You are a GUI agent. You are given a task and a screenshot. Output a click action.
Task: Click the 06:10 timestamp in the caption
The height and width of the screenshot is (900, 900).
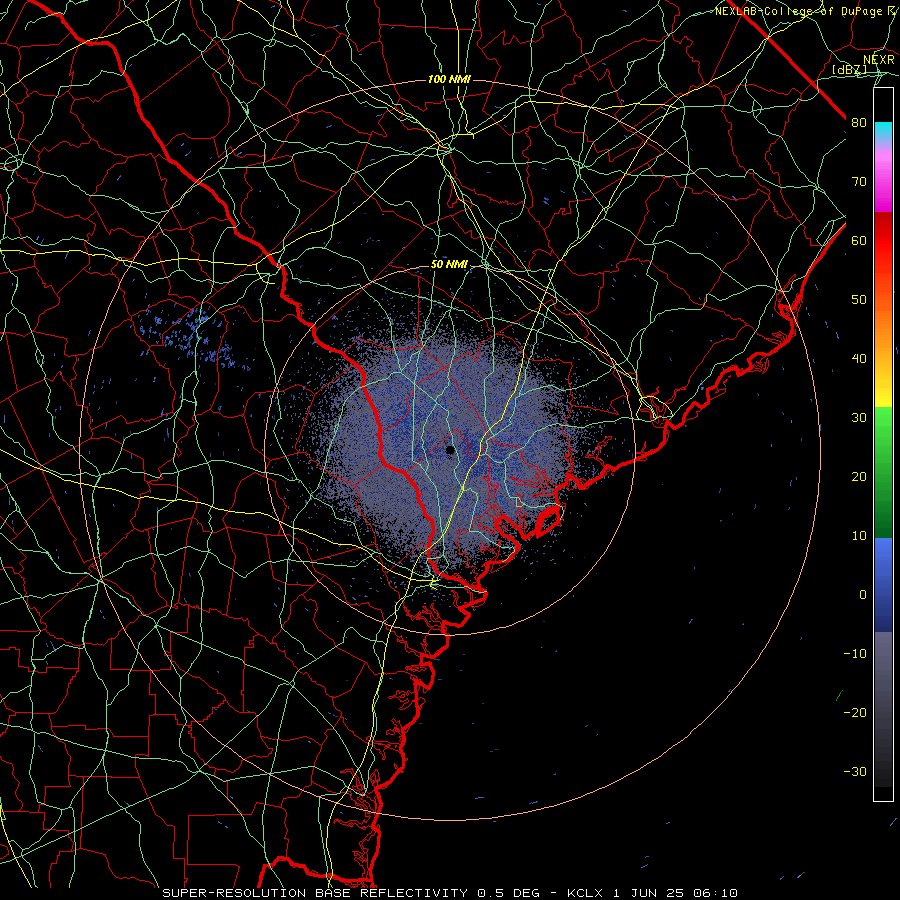coord(715,893)
